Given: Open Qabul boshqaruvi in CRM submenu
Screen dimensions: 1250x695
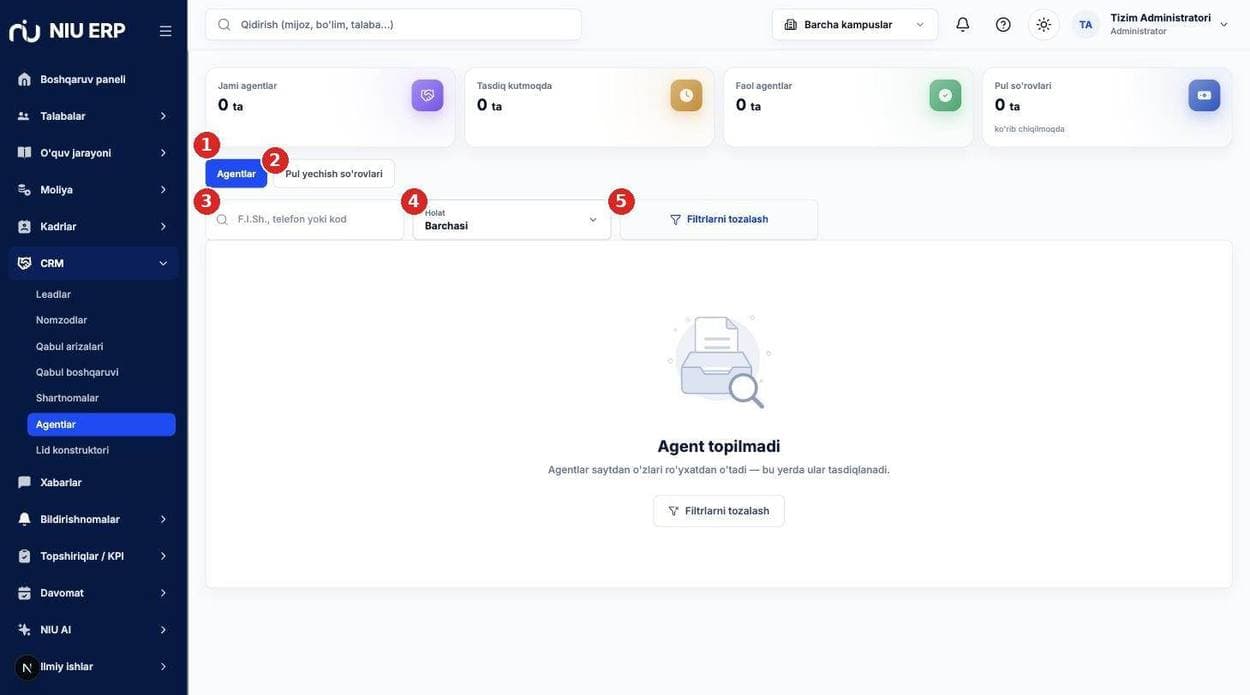Looking at the screenshot, I should pos(101,372).
